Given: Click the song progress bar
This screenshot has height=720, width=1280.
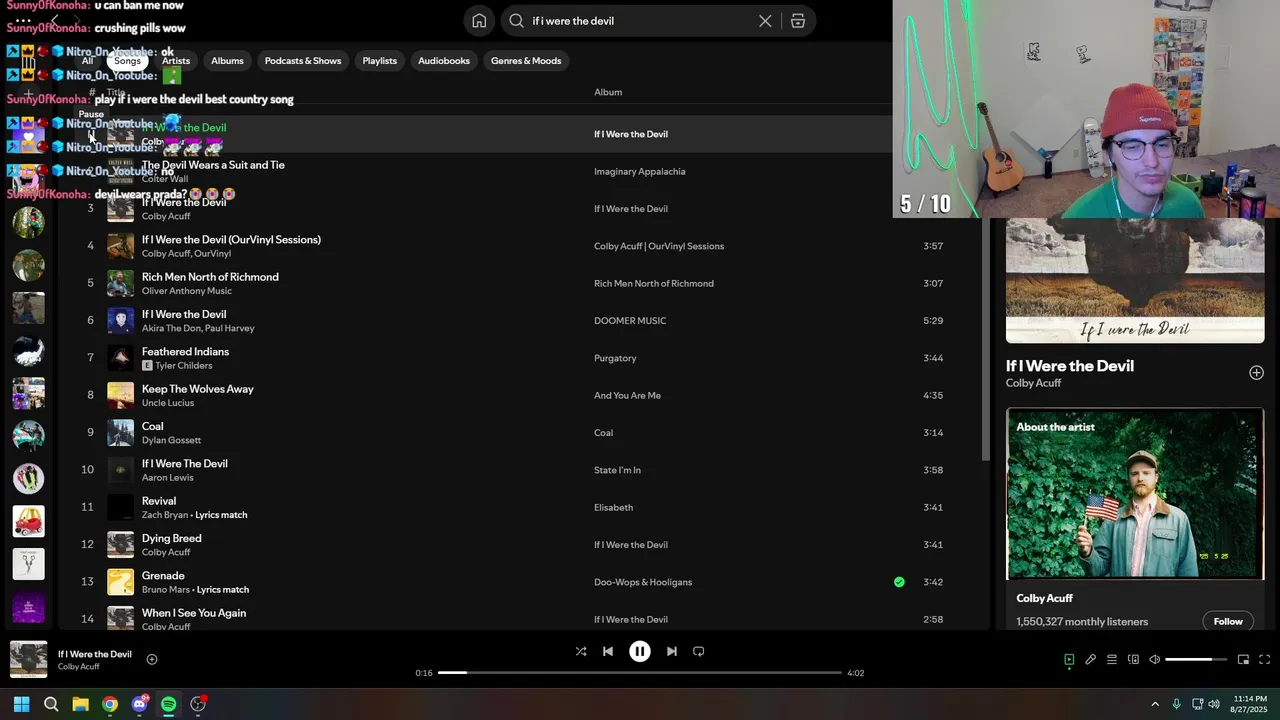Looking at the screenshot, I should tap(640, 673).
